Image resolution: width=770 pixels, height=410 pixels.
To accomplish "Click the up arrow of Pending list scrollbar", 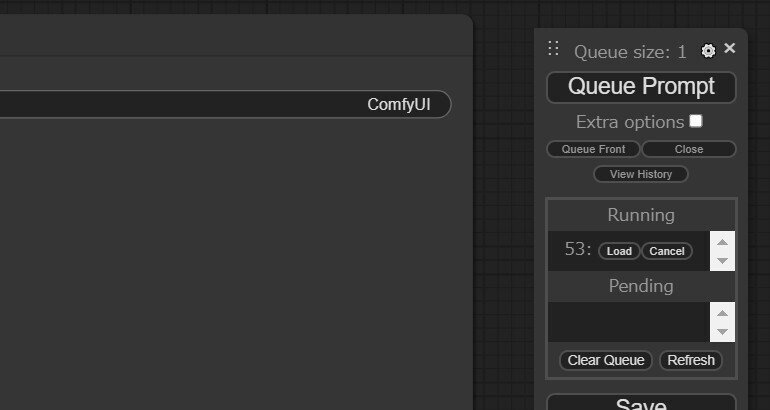I will click(x=722, y=313).
